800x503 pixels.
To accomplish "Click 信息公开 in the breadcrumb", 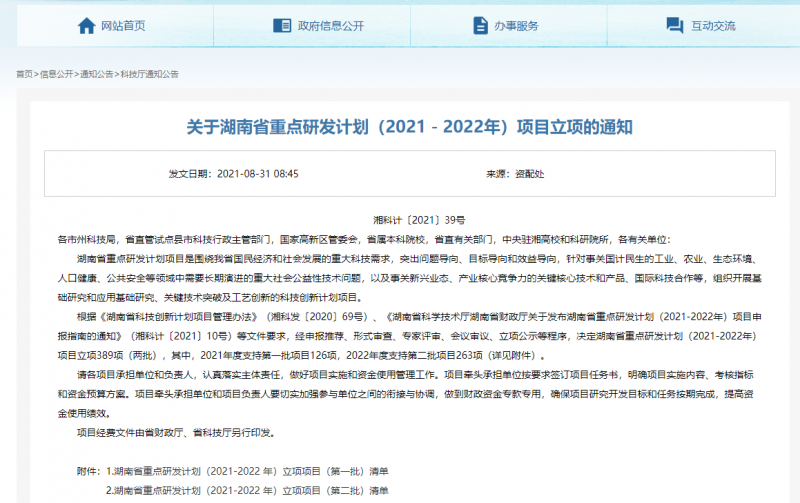I will 56,75.
